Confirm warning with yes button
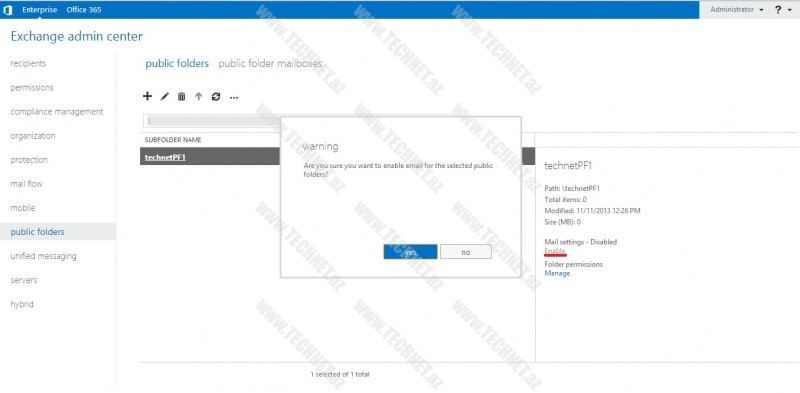The height and width of the screenshot is (393, 800). pyautogui.click(x=410, y=252)
